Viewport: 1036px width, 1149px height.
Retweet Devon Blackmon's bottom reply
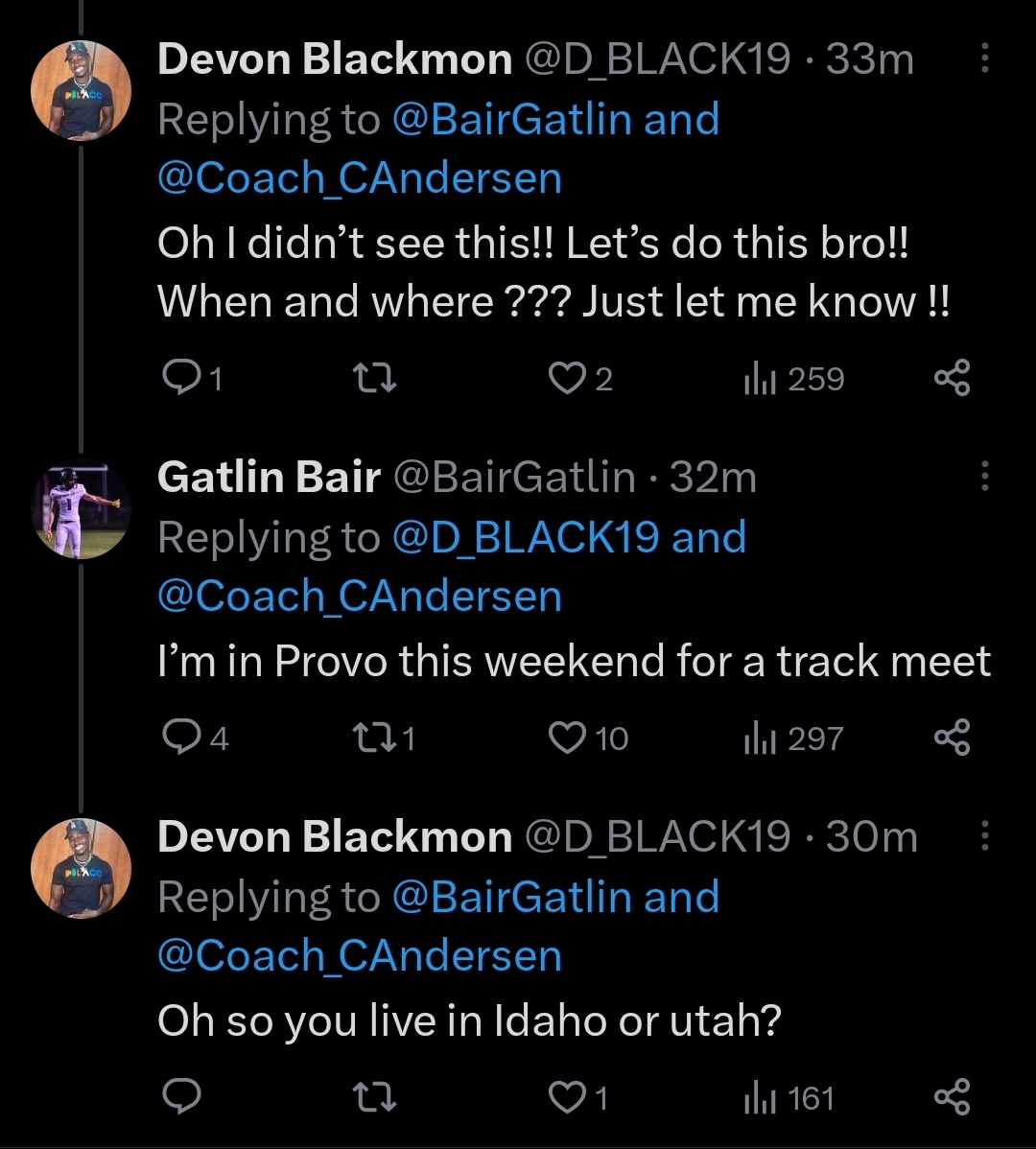(376, 1097)
